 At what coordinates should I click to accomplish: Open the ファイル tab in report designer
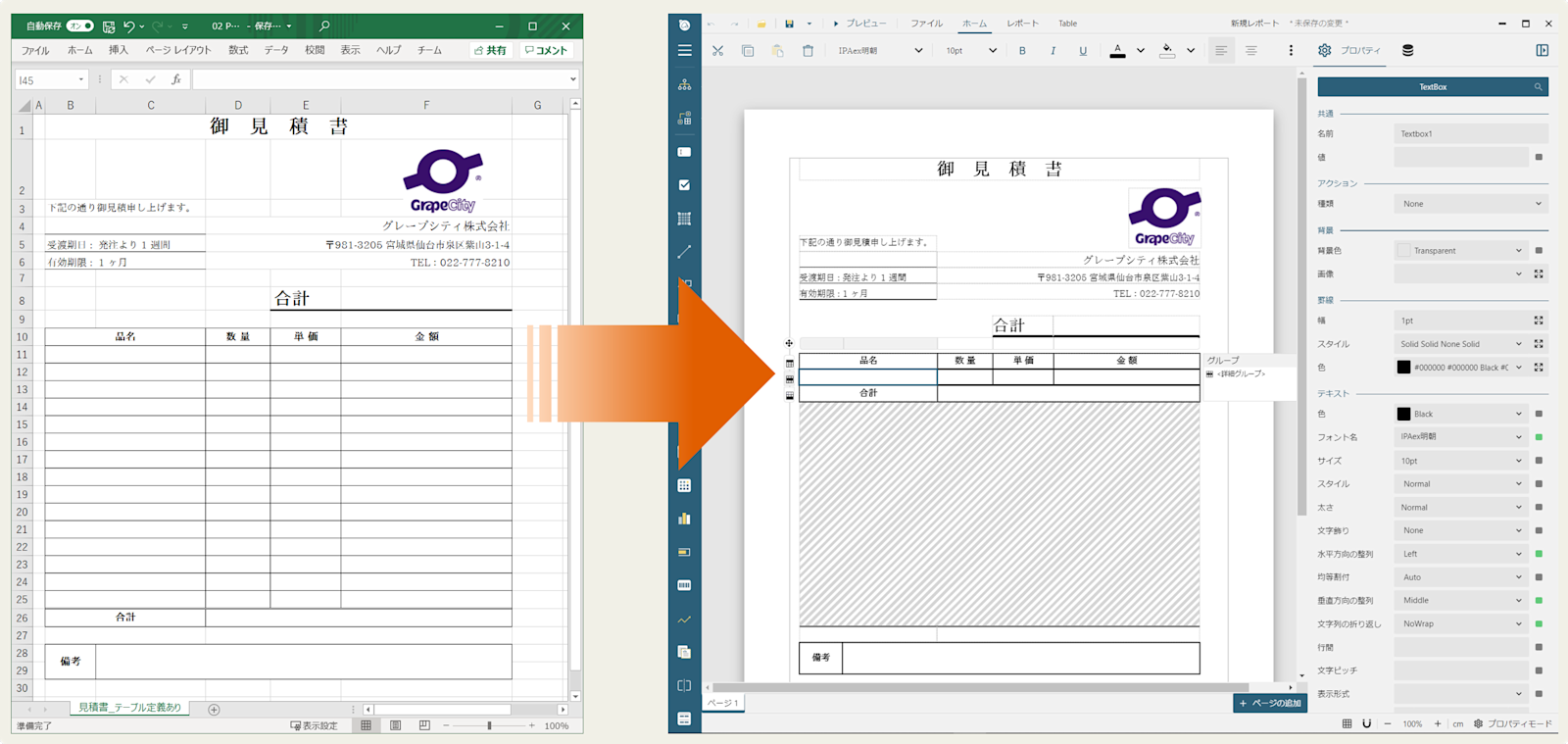tap(926, 24)
